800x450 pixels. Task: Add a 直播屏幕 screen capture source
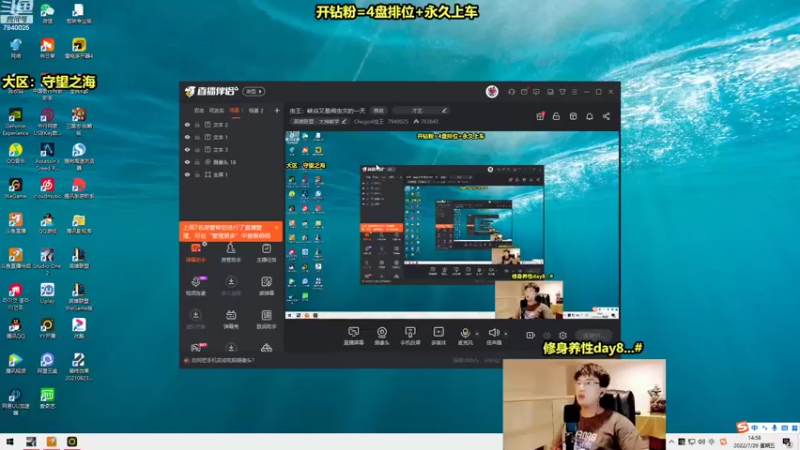(353, 336)
